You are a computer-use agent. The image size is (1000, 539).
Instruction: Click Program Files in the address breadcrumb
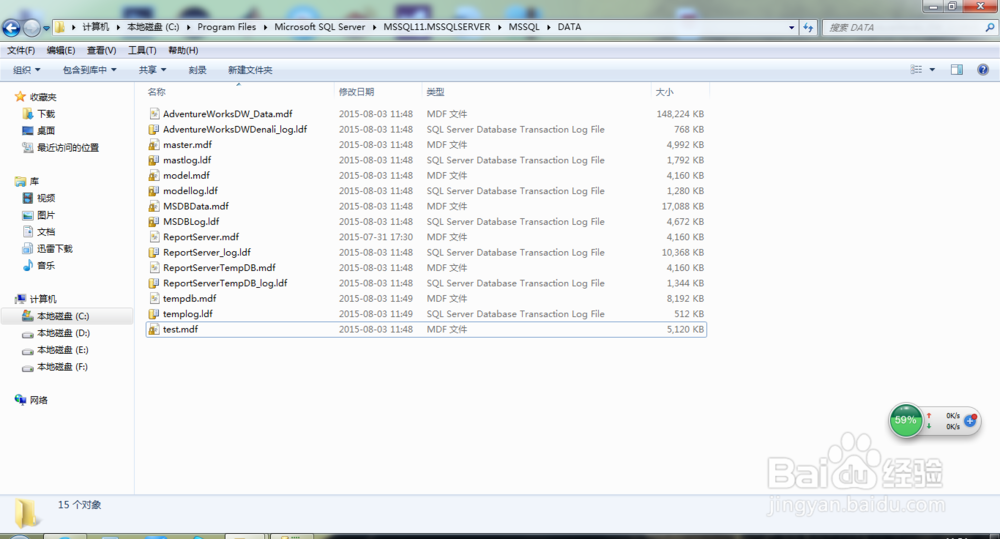pyautogui.click(x=226, y=27)
